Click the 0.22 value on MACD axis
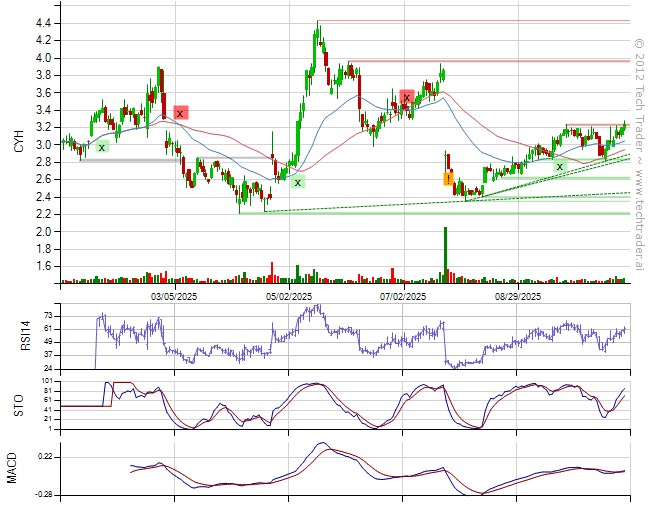The image size is (657, 514). click(x=44, y=456)
